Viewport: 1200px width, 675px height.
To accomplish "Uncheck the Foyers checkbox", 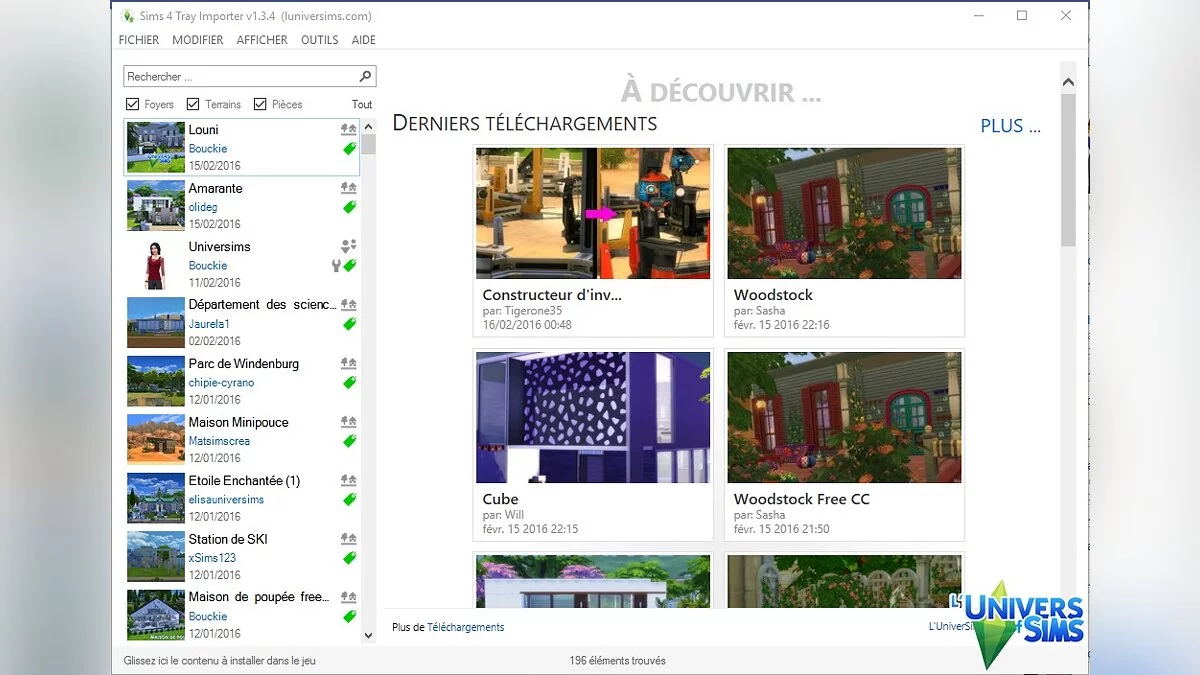I will coord(134,103).
